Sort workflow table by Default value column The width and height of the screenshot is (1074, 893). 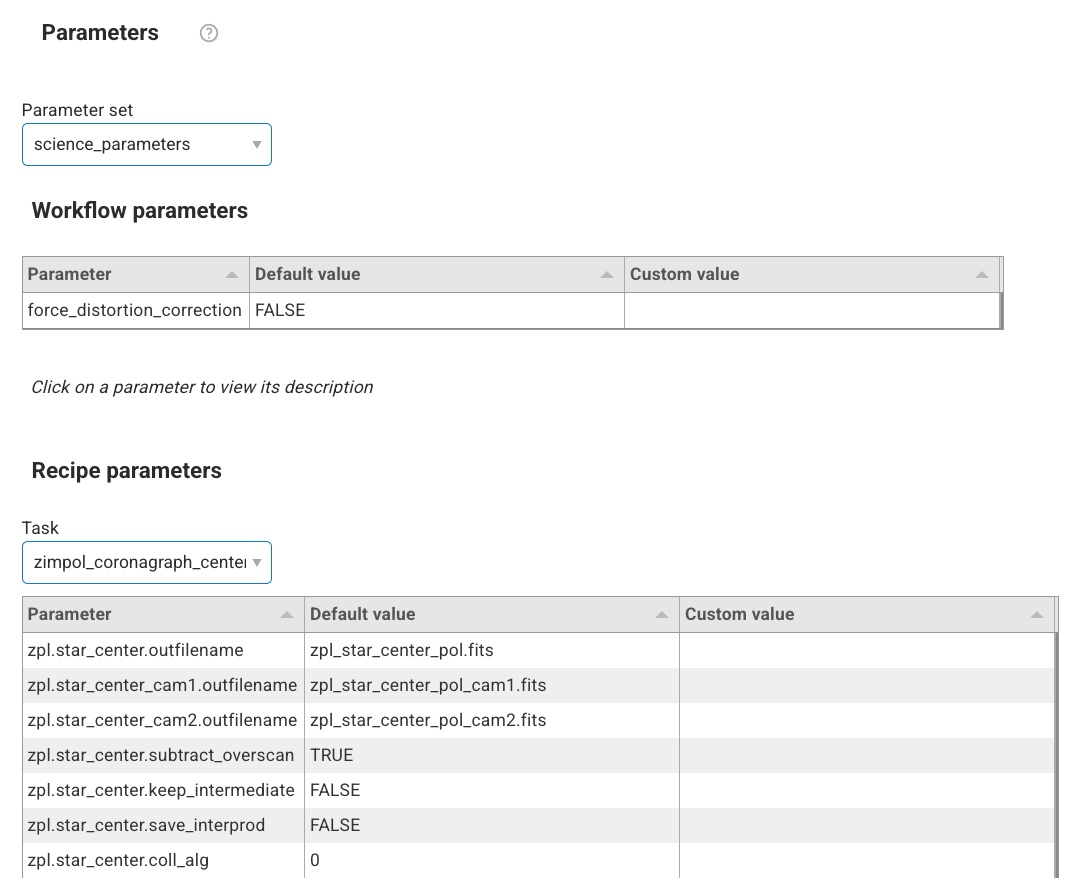(436, 275)
